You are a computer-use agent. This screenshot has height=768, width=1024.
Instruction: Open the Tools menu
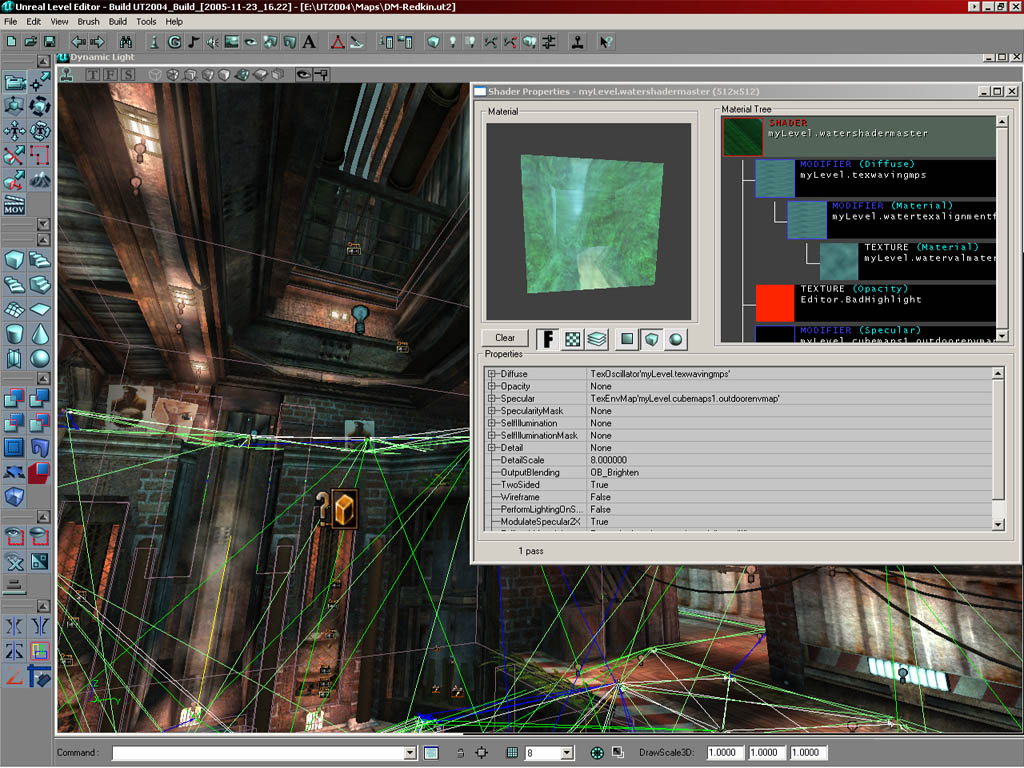(x=146, y=22)
